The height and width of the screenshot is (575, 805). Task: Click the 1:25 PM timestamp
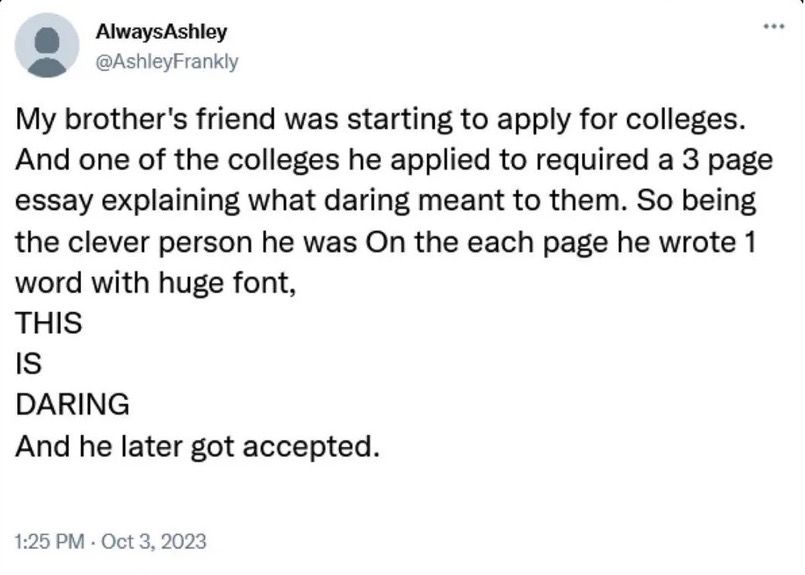point(50,541)
